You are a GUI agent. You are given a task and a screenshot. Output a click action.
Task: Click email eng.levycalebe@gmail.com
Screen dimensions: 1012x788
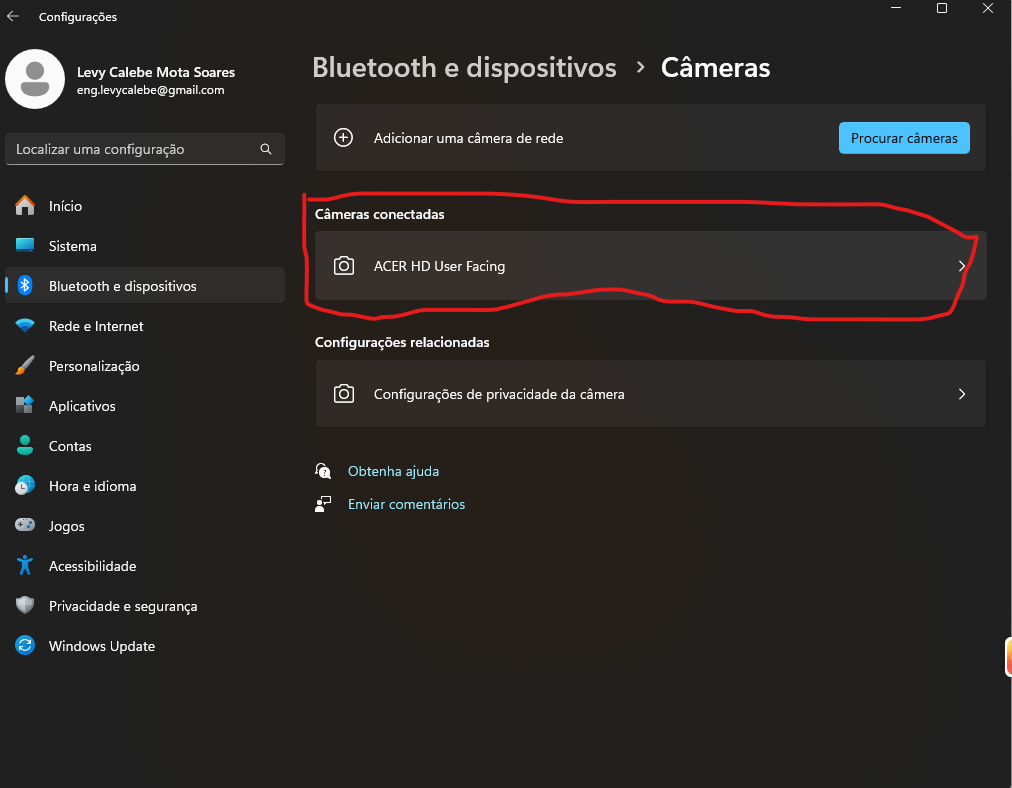tap(150, 90)
